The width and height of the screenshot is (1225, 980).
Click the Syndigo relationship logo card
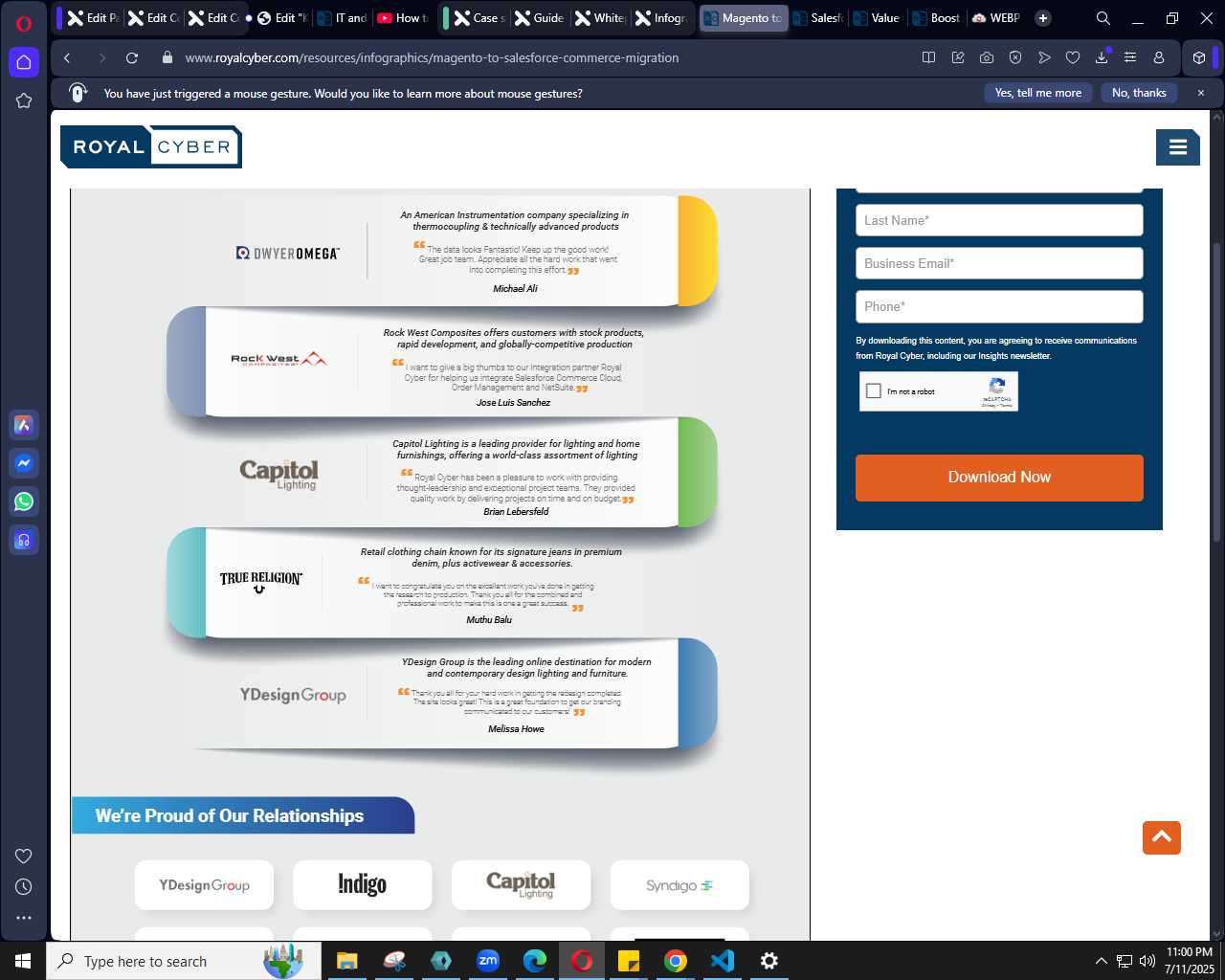679,885
